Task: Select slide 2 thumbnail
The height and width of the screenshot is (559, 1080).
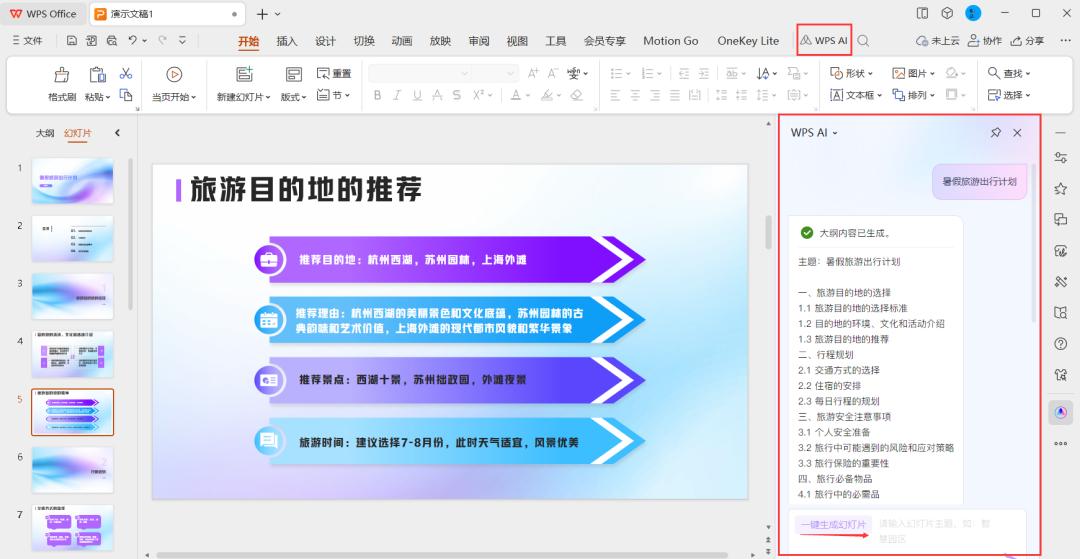Action: pos(72,239)
